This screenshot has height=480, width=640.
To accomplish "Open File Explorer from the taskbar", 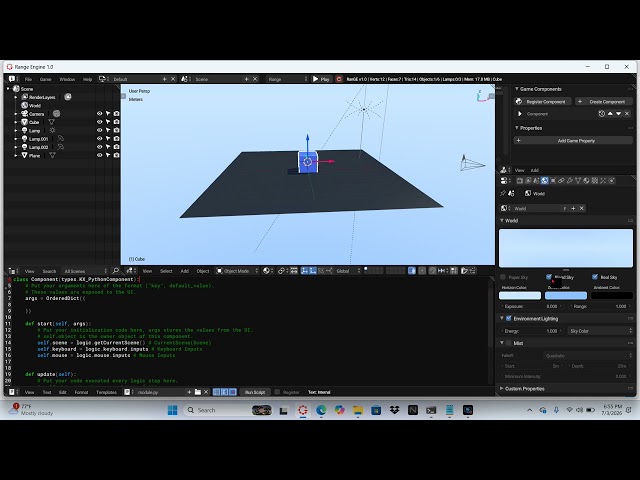I will [358, 410].
